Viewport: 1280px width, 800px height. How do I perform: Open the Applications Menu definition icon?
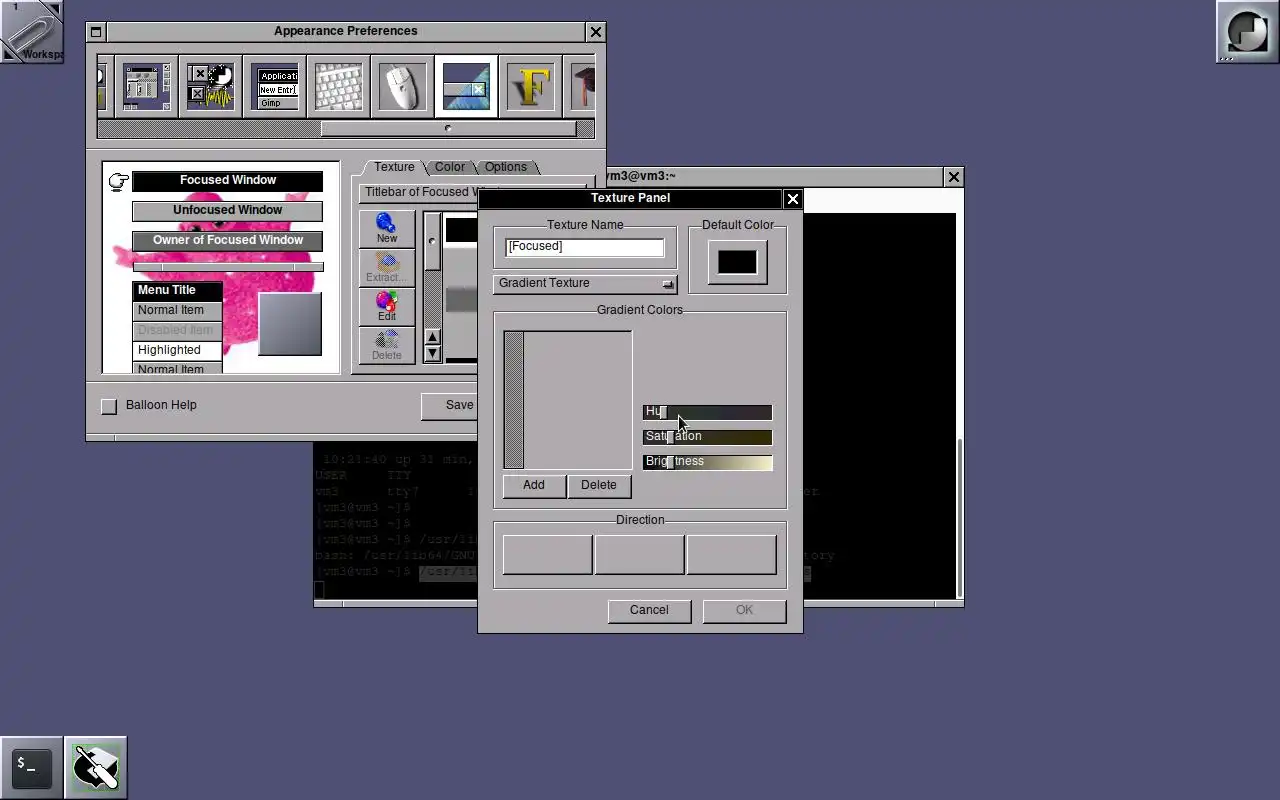(275, 86)
